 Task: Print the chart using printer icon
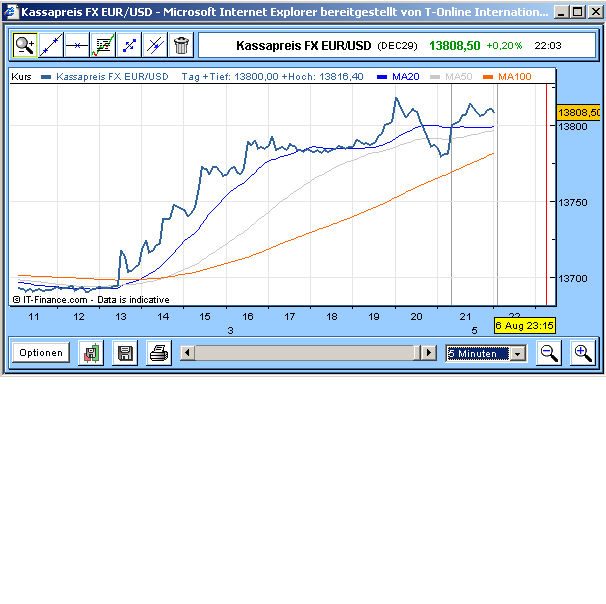point(159,353)
